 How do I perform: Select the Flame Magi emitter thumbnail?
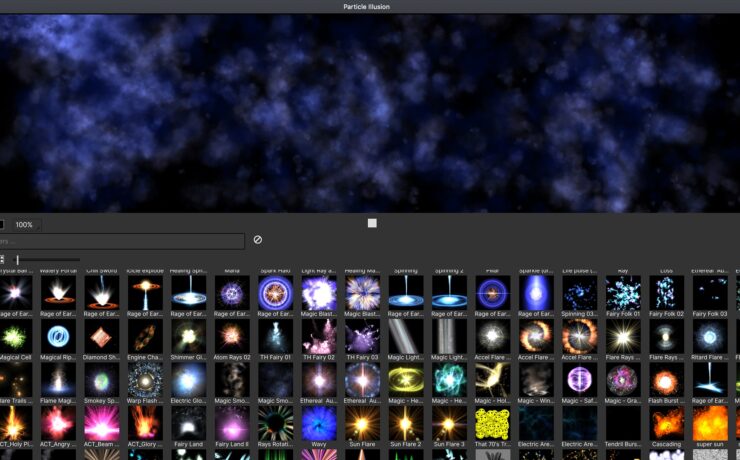[x=58, y=380]
